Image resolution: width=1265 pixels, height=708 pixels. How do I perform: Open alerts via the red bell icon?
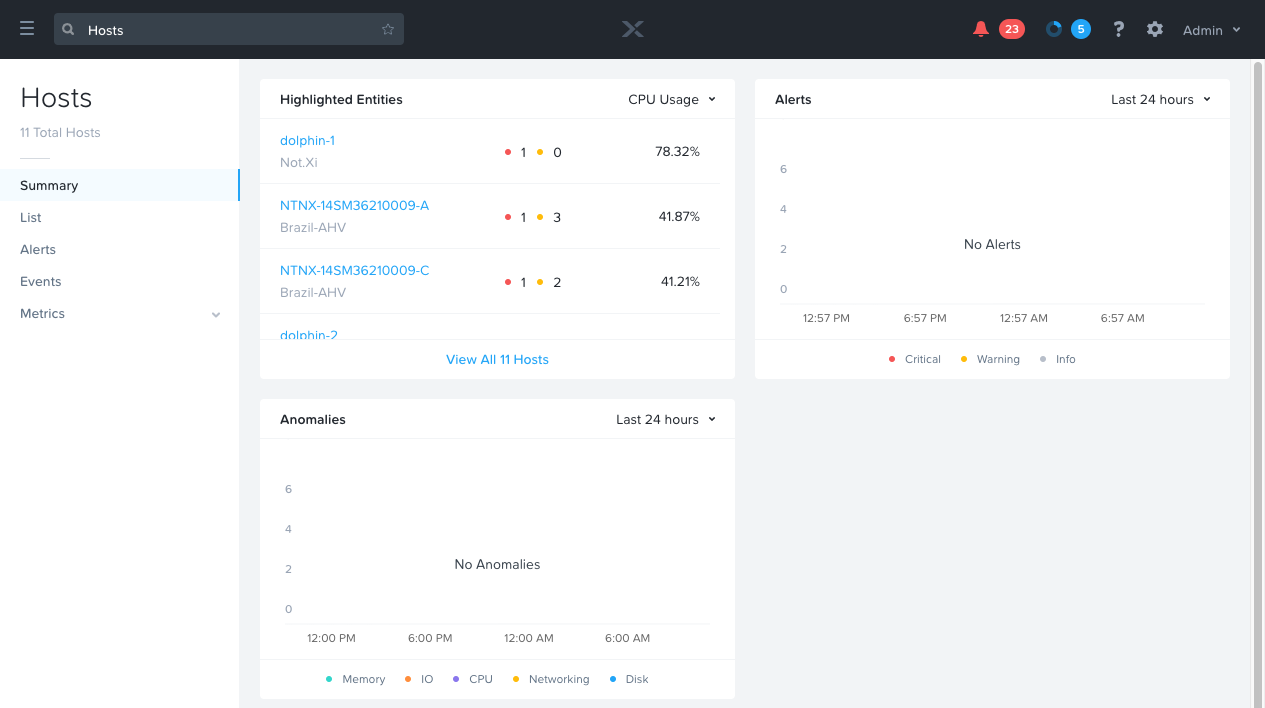click(981, 29)
